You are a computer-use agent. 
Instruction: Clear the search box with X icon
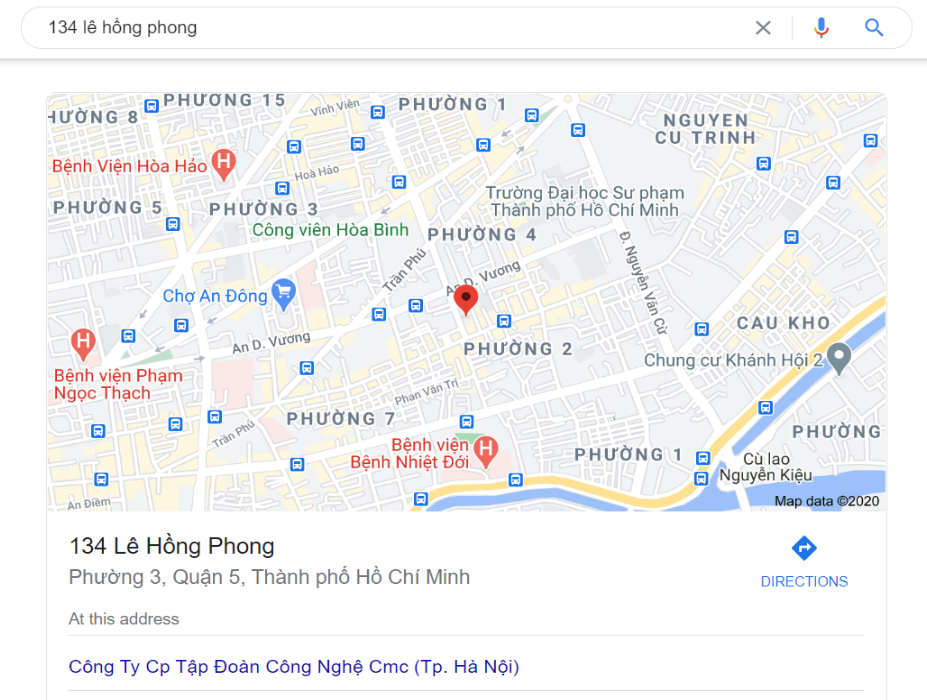point(763,28)
